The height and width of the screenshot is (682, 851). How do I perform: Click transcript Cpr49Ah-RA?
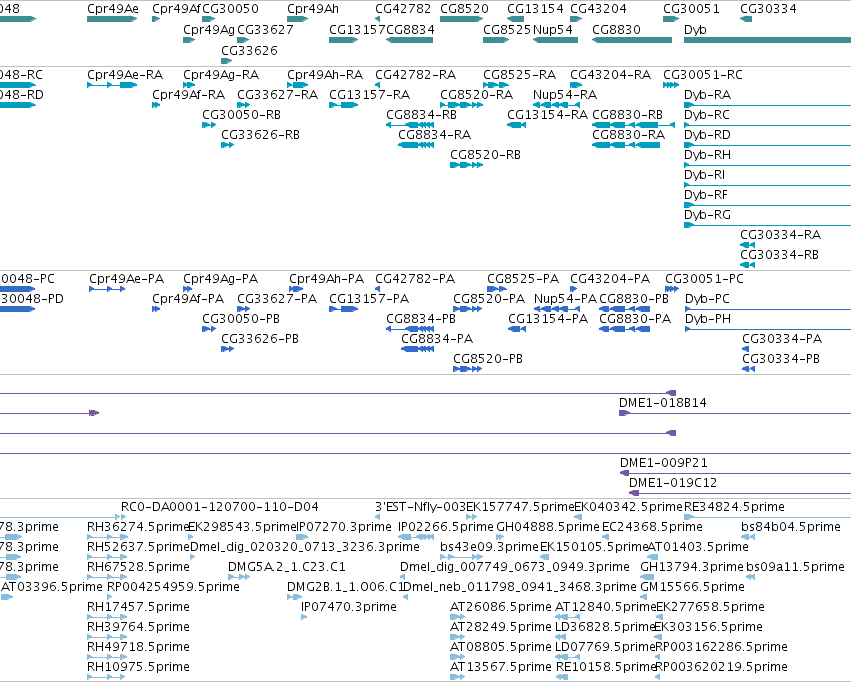tap(297, 85)
